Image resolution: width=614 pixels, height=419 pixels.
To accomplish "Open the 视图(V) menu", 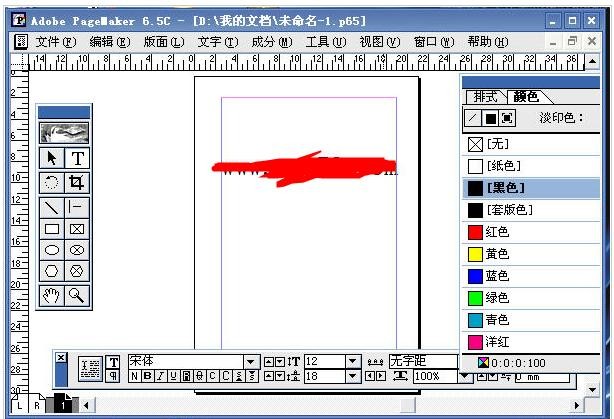I will (x=380, y=42).
